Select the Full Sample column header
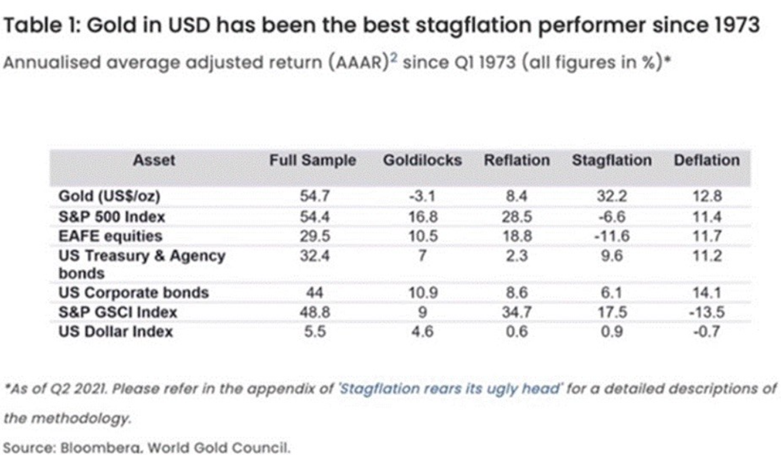781x455 pixels. (309, 160)
